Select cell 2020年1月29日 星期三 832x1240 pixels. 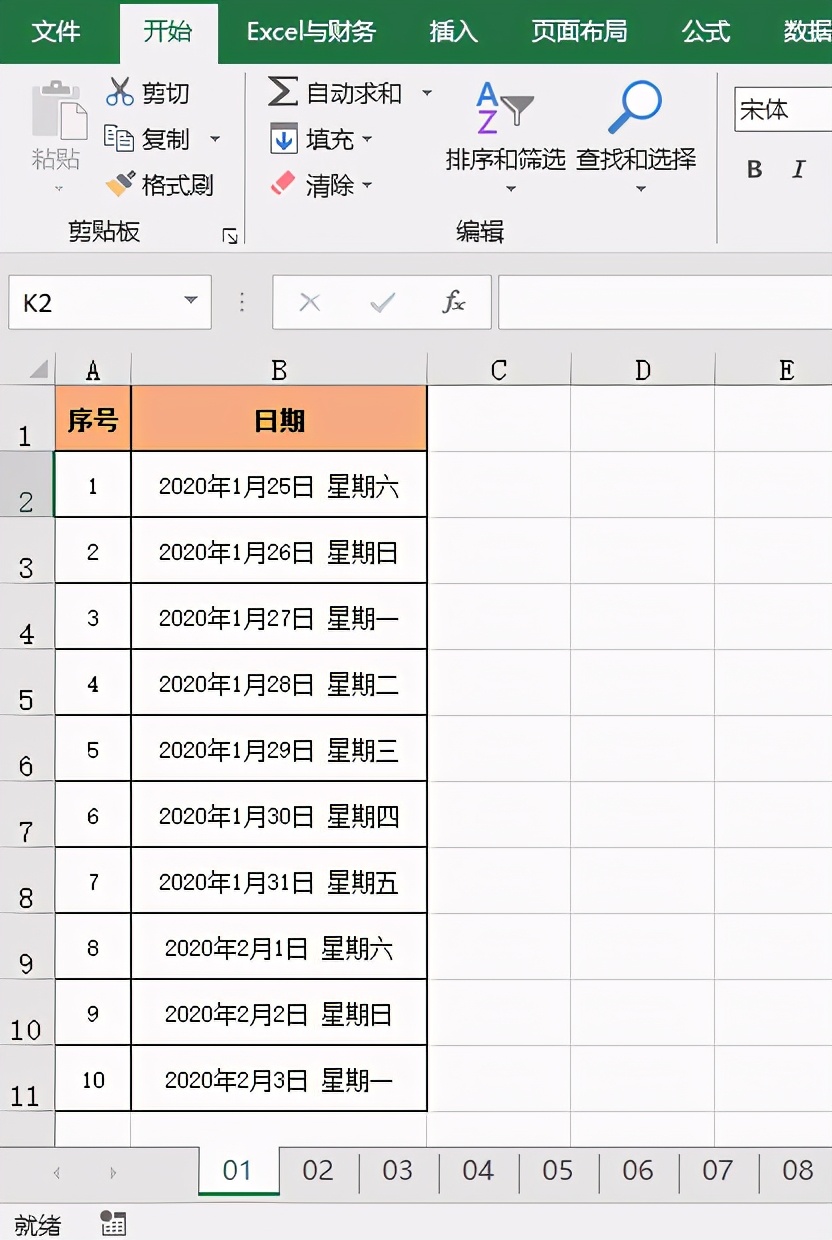pos(279,749)
